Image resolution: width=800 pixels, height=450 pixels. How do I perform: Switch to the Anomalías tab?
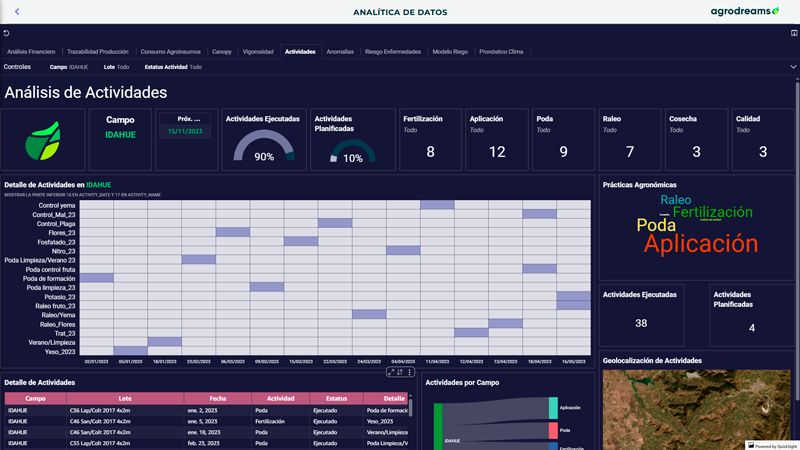[x=340, y=51]
